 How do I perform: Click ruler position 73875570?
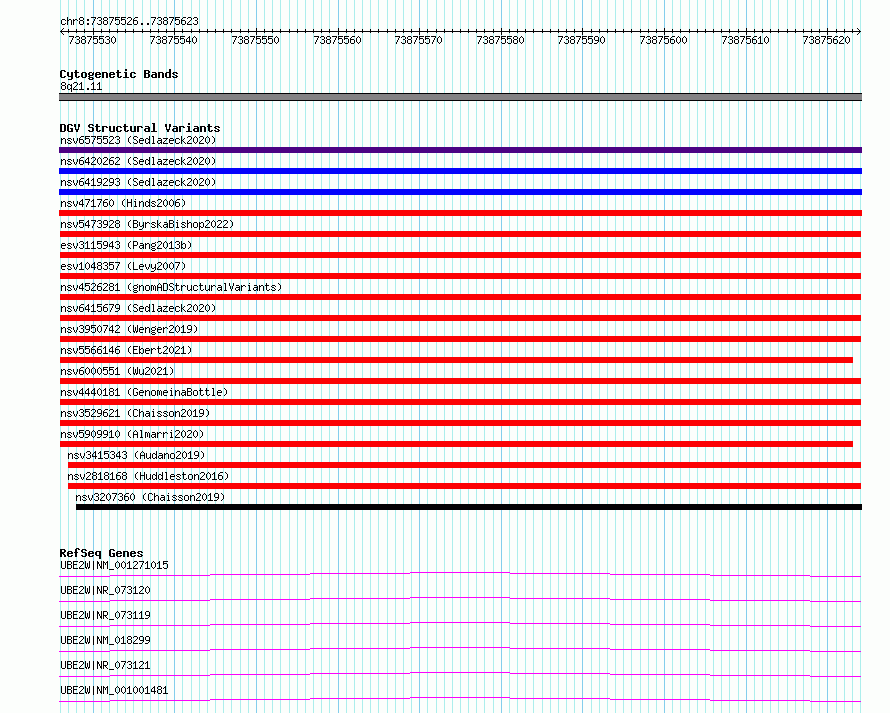click(418, 40)
